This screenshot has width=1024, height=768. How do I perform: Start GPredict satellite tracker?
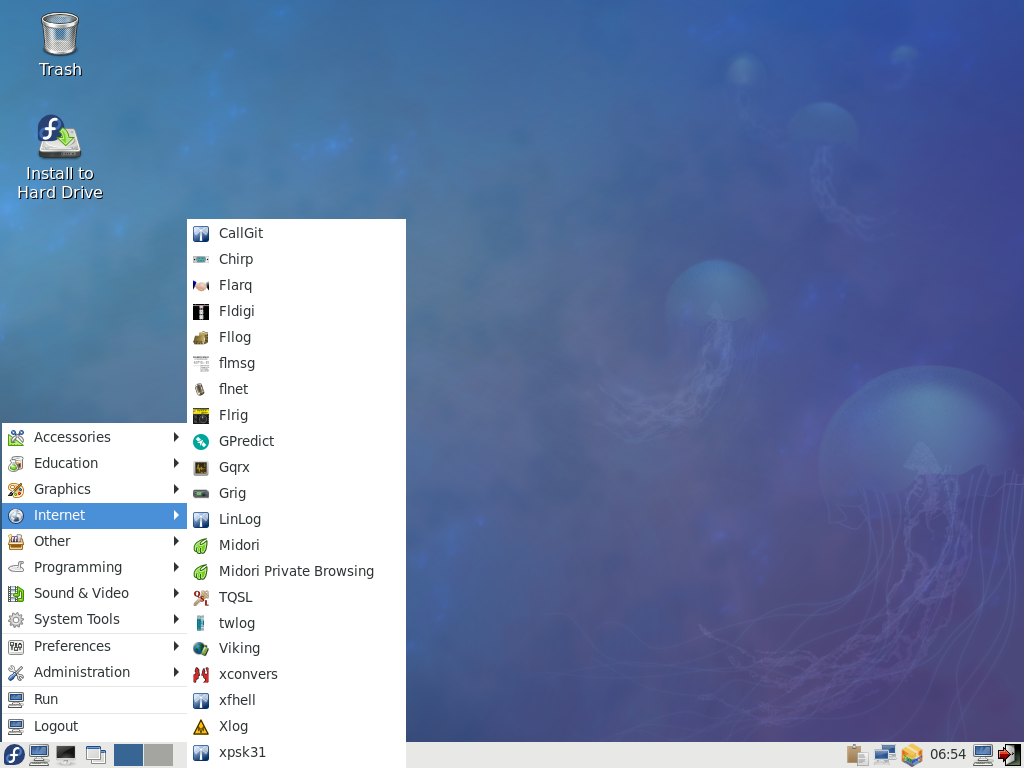pos(296,441)
